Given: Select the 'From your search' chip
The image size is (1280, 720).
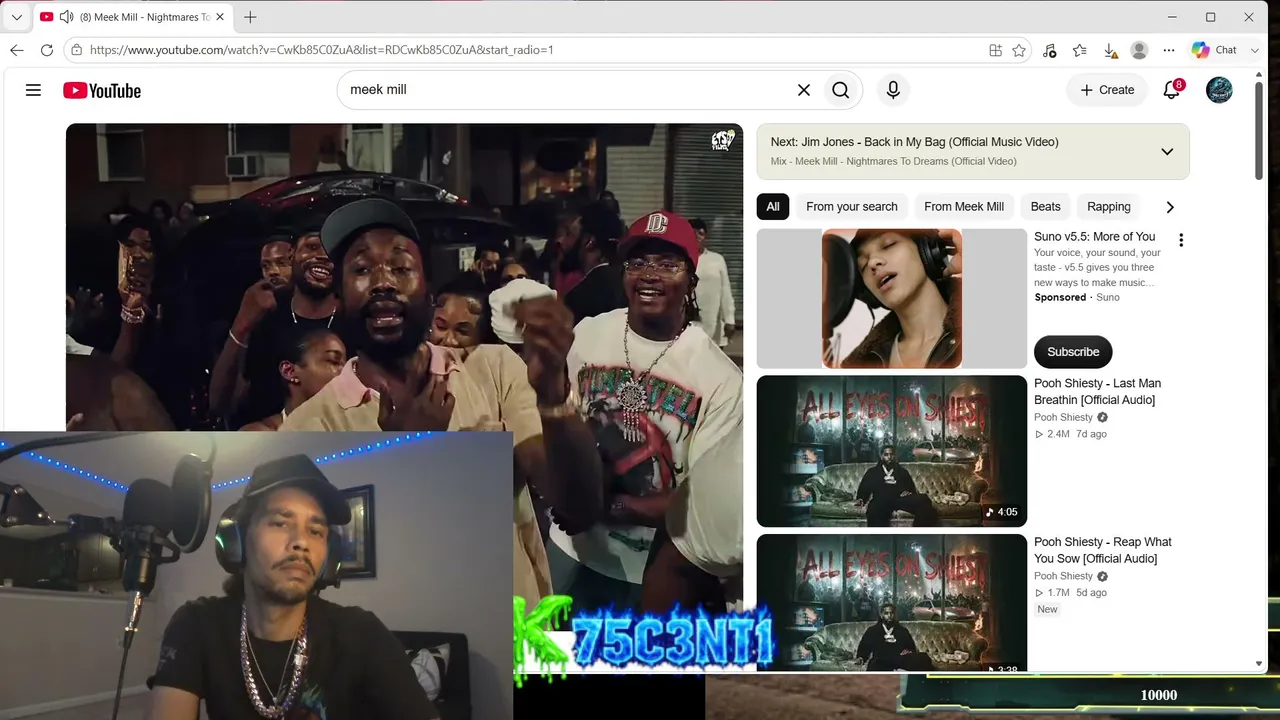Looking at the screenshot, I should coord(852,207).
